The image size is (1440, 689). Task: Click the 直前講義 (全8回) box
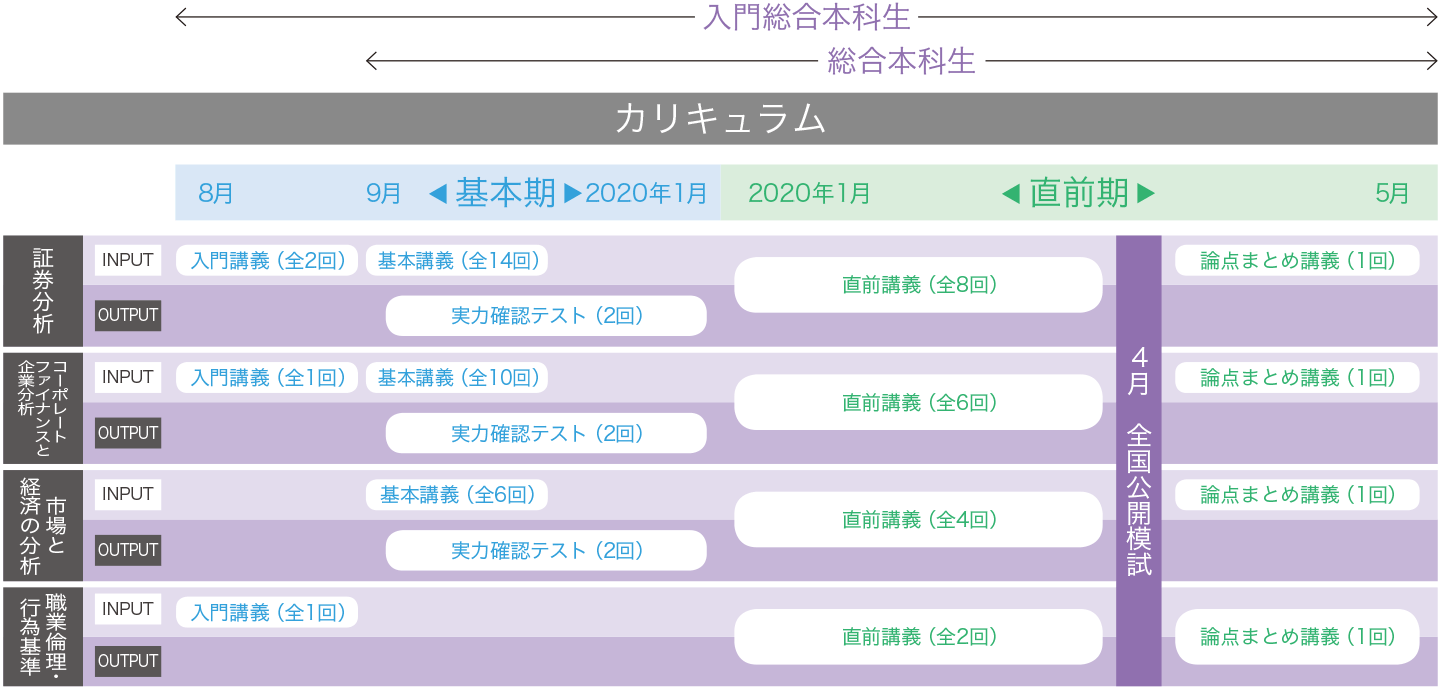(x=918, y=285)
